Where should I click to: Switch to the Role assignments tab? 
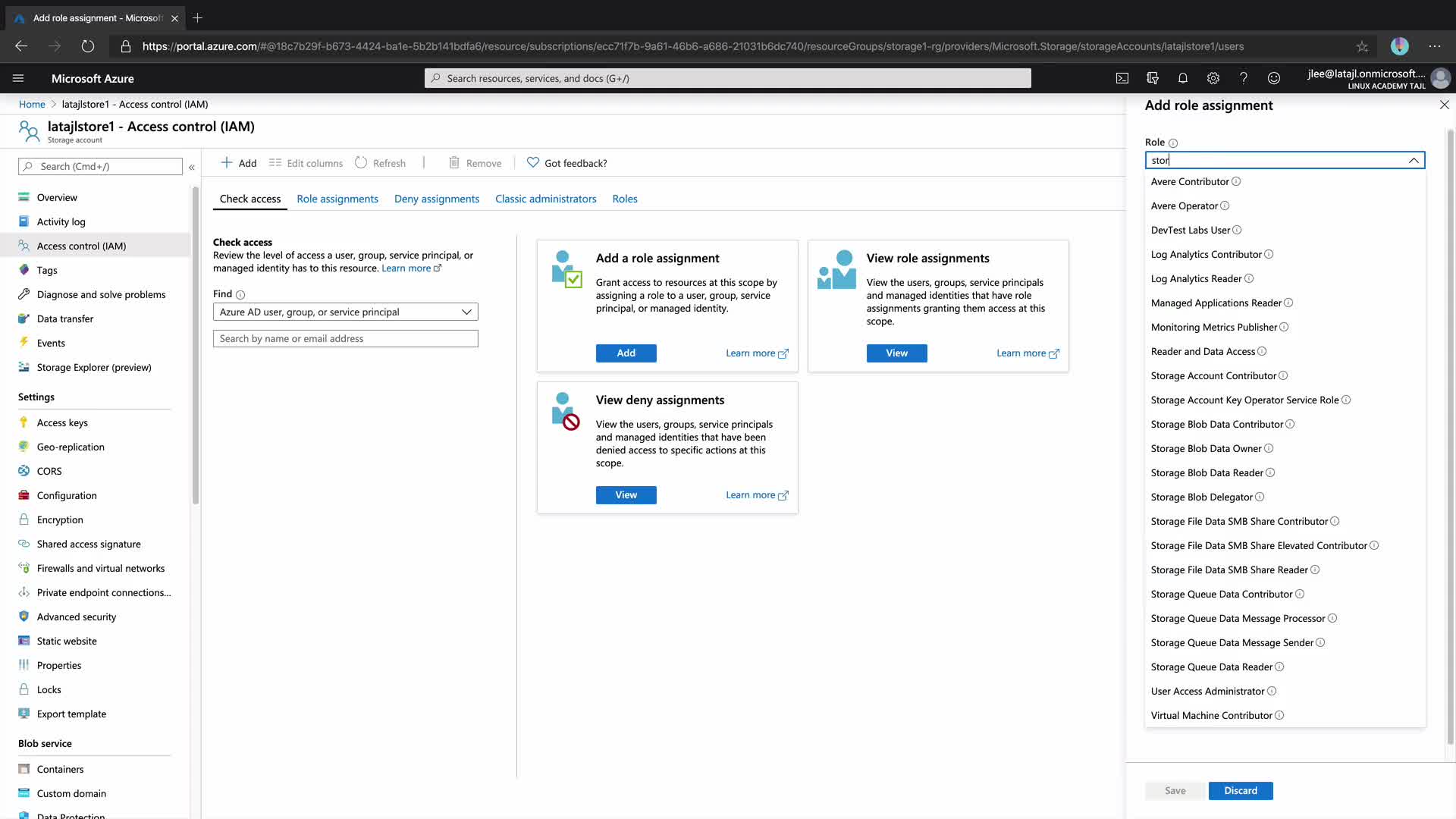pos(337,199)
